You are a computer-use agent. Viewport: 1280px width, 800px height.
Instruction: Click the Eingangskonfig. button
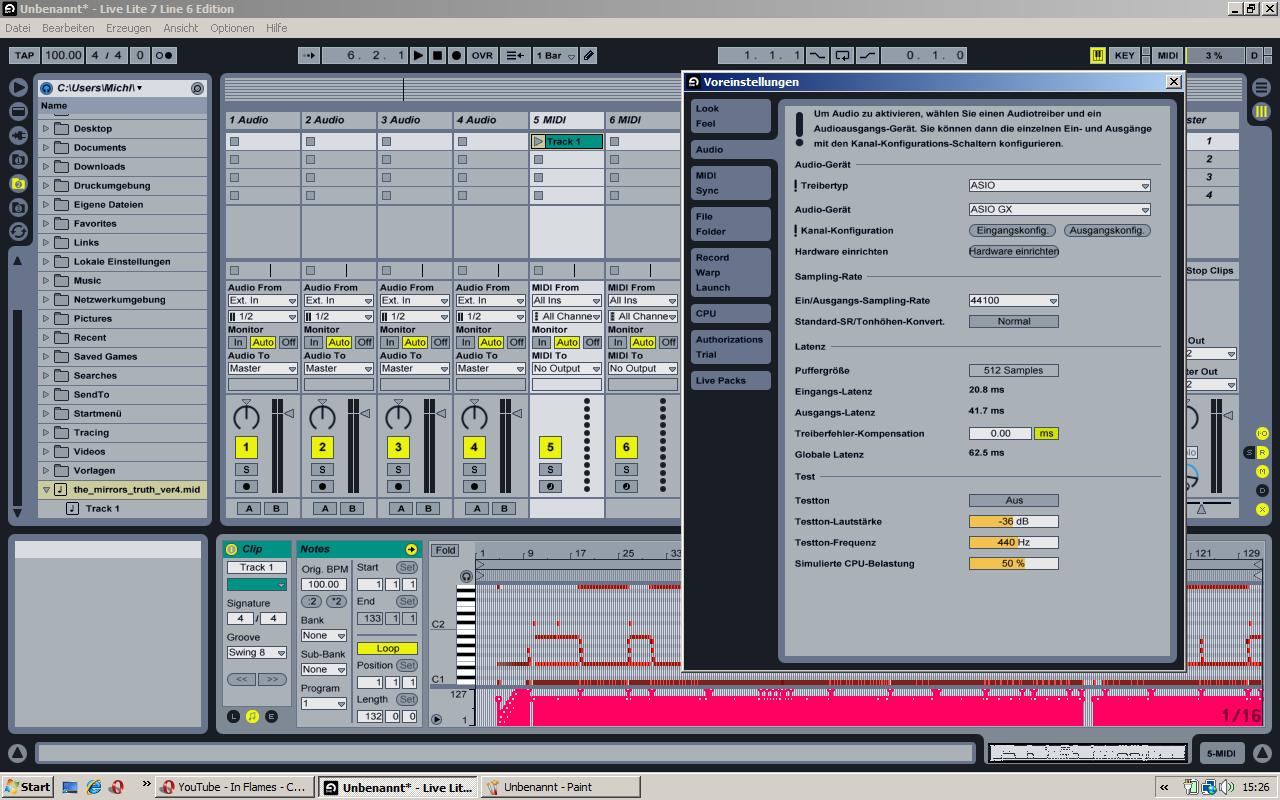pyautogui.click(x=1012, y=230)
